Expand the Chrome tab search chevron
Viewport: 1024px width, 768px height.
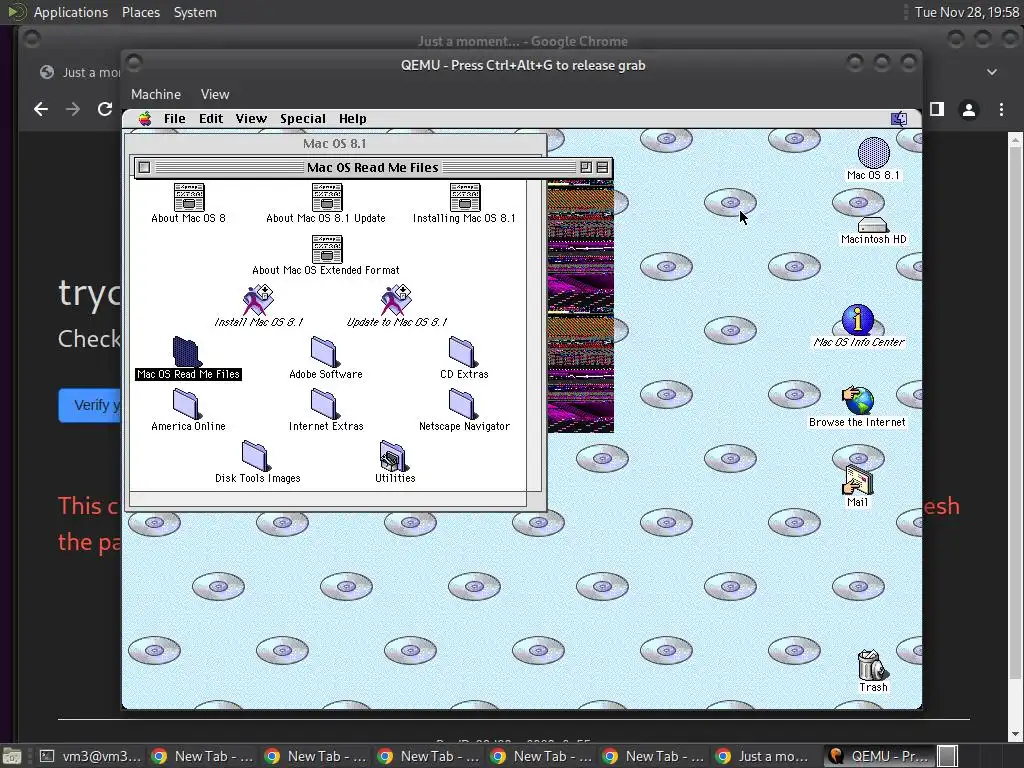pyautogui.click(x=992, y=71)
